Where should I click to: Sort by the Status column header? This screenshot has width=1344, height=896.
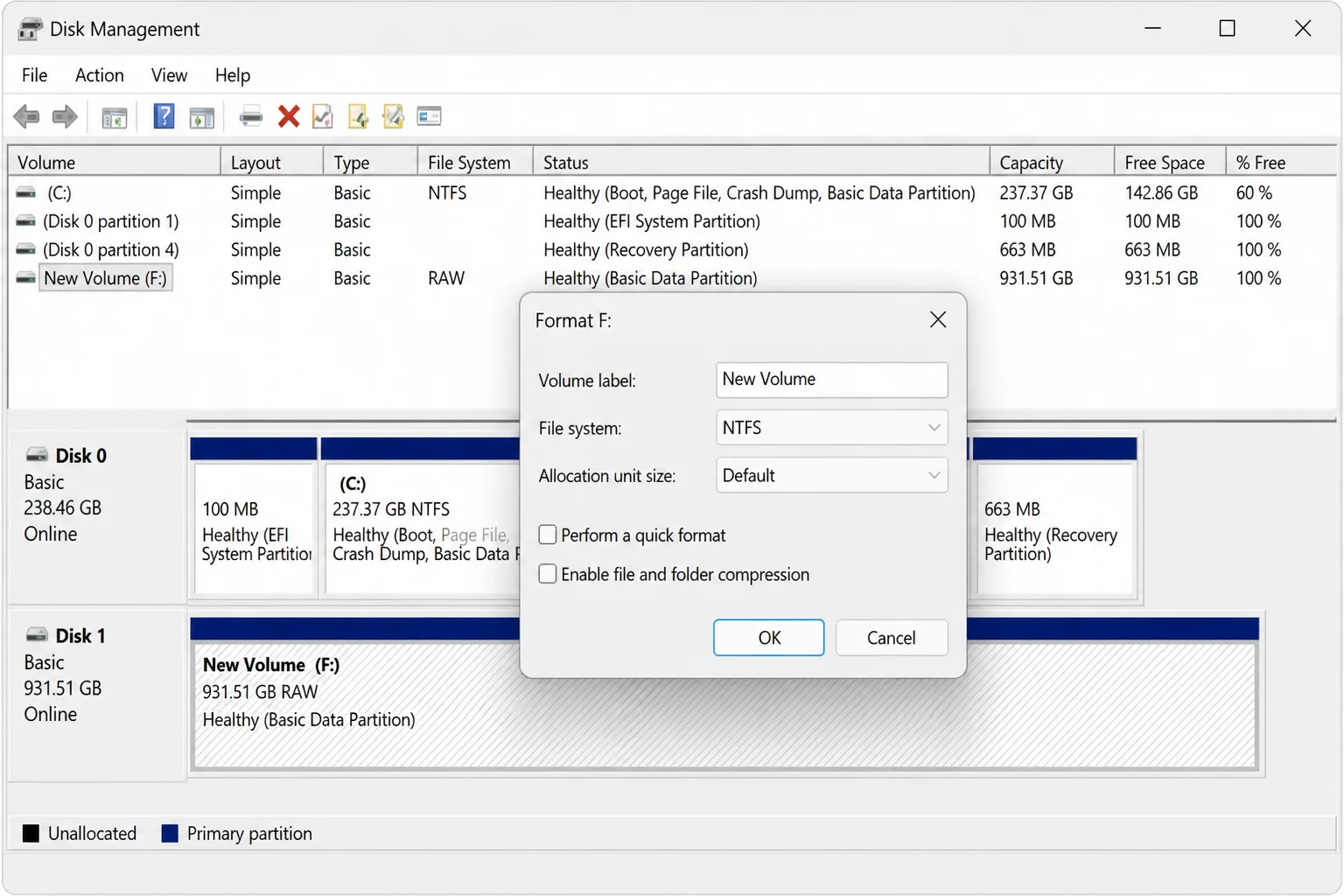pyautogui.click(x=761, y=163)
